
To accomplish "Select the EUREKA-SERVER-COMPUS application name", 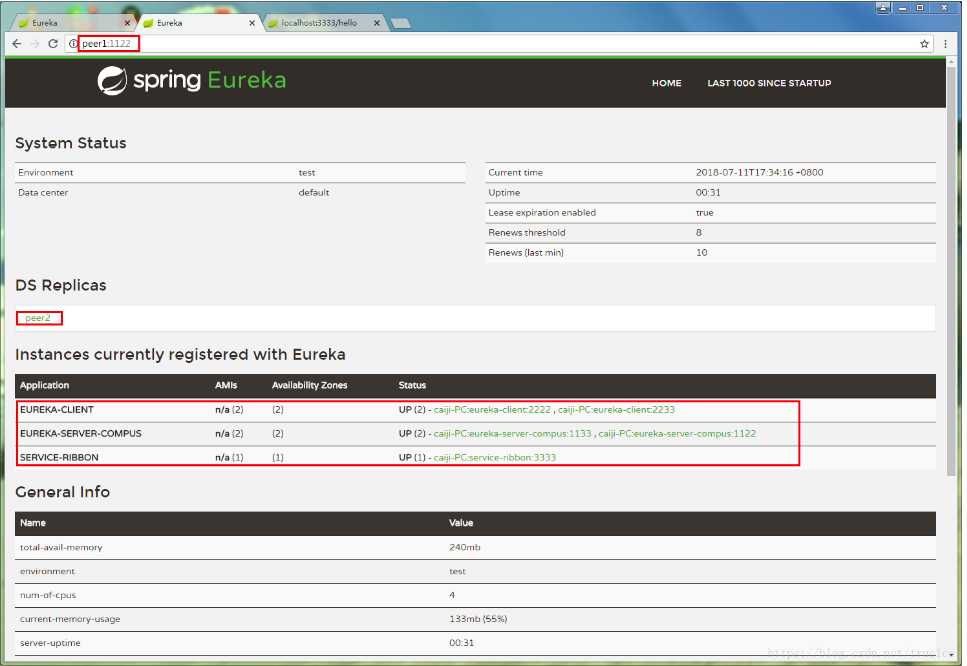I will [x=81, y=434].
